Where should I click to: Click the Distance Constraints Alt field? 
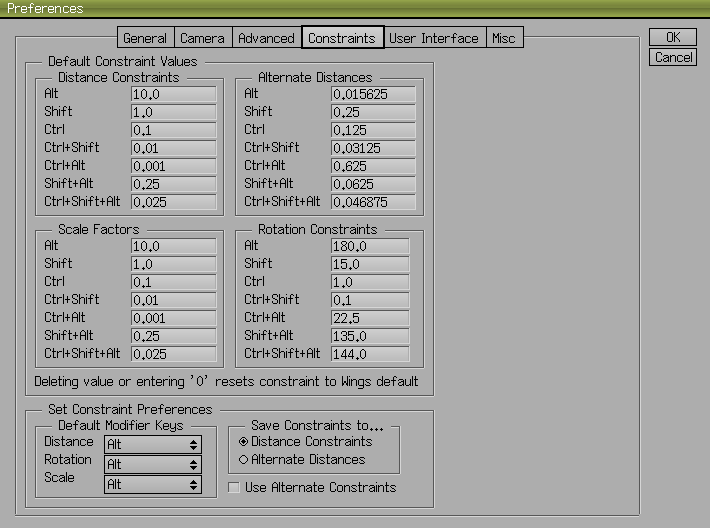click(174, 94)
